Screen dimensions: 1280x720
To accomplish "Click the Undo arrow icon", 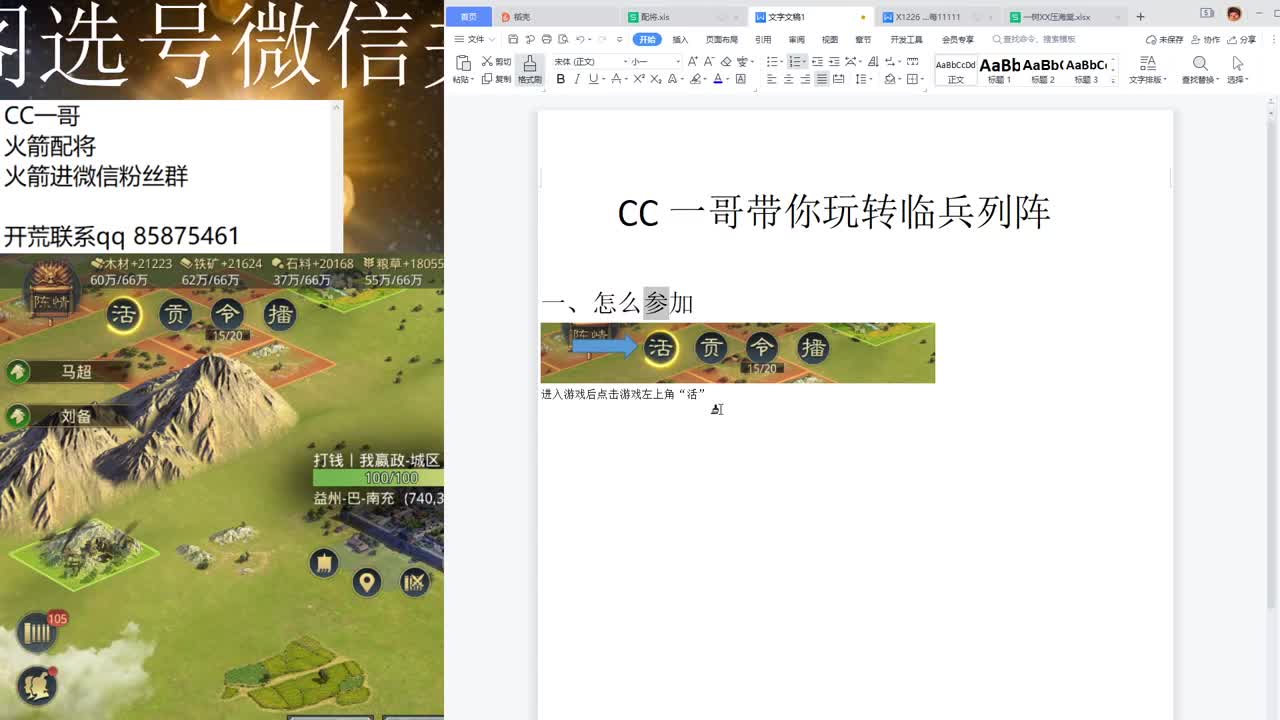I will pyautogui.click(x=580, y=39).
